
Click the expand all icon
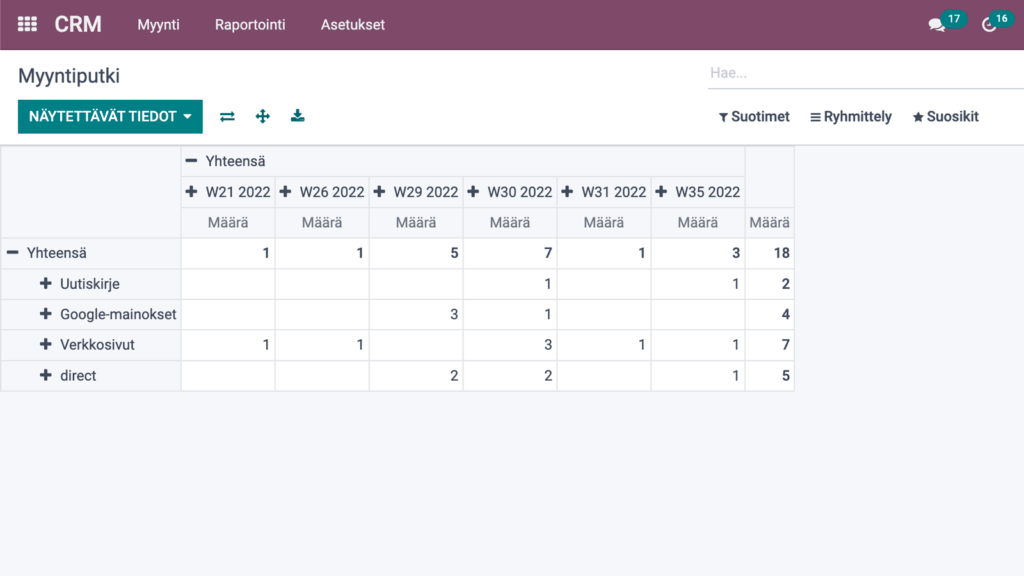point(262,116)
